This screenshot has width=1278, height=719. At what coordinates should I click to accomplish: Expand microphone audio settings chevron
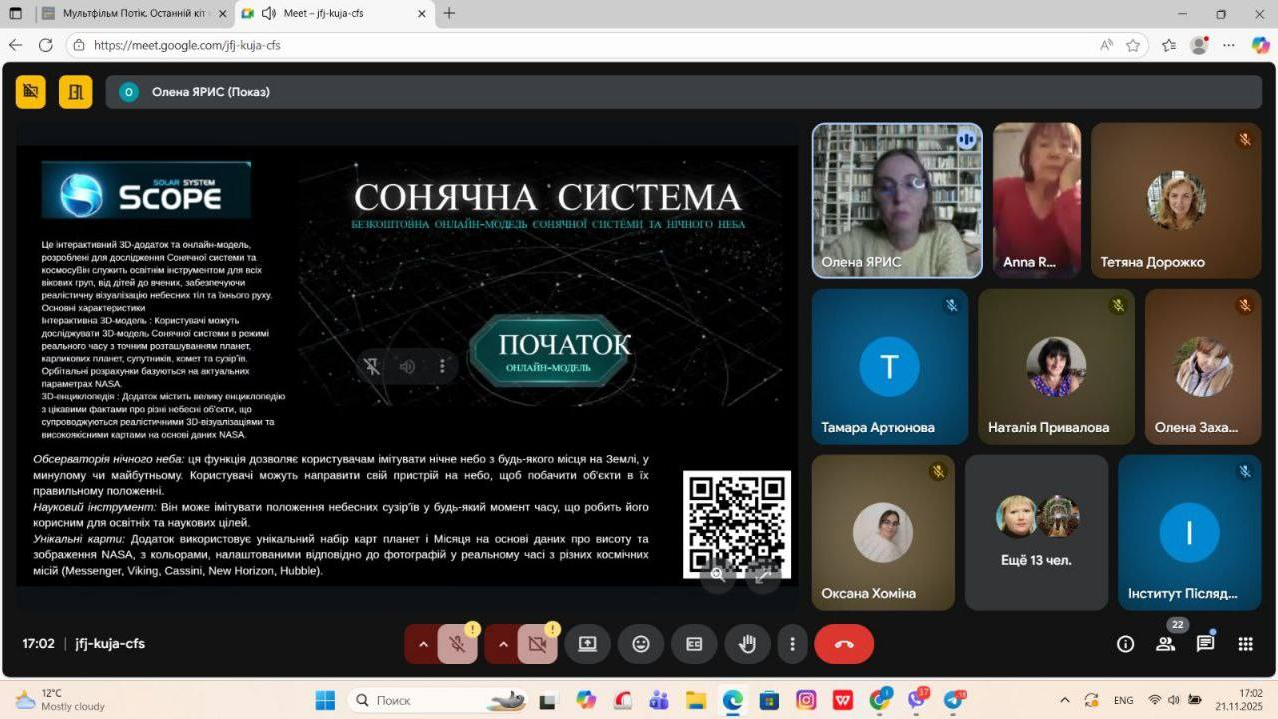423,645
